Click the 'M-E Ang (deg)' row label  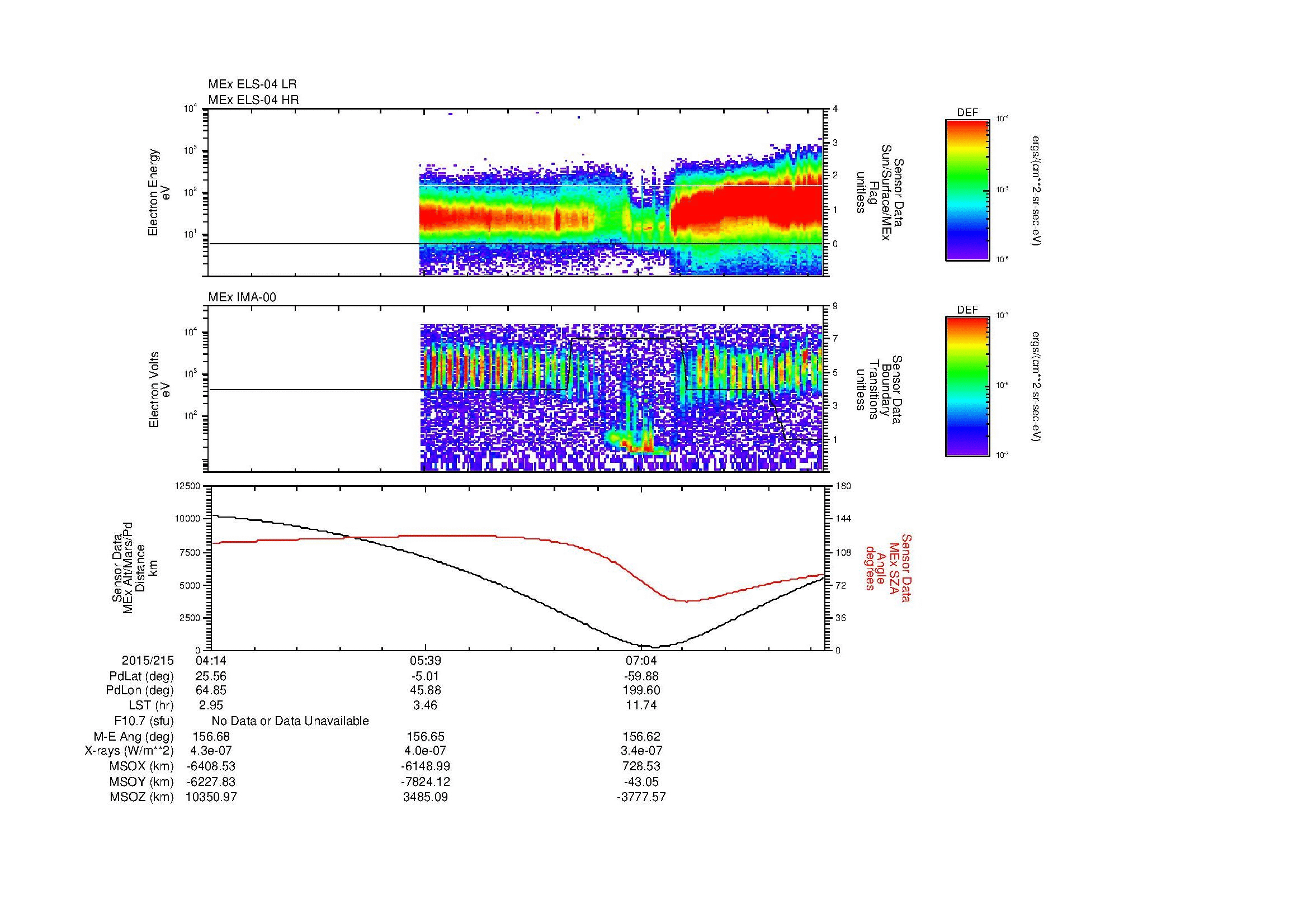point(134,737)
